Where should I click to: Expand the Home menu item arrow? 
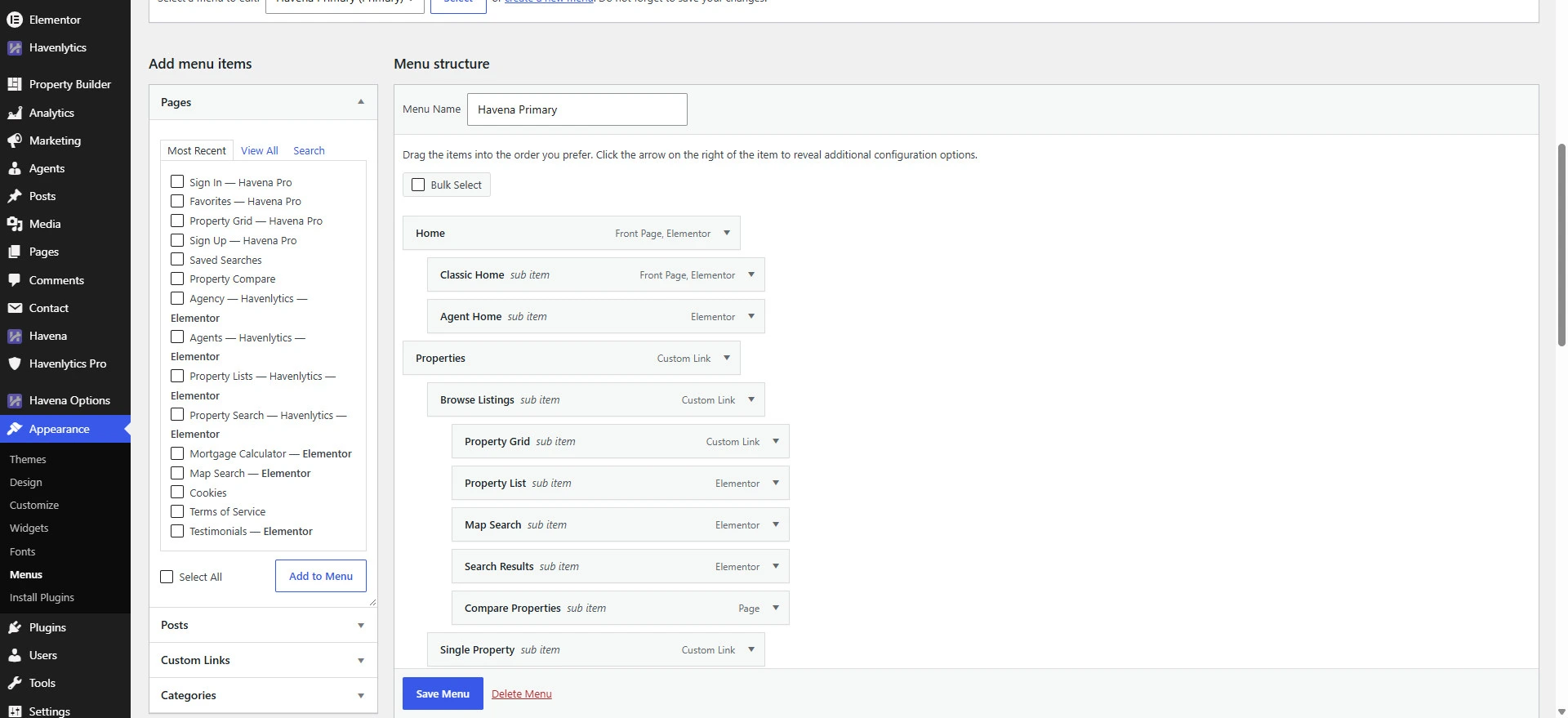727,233
